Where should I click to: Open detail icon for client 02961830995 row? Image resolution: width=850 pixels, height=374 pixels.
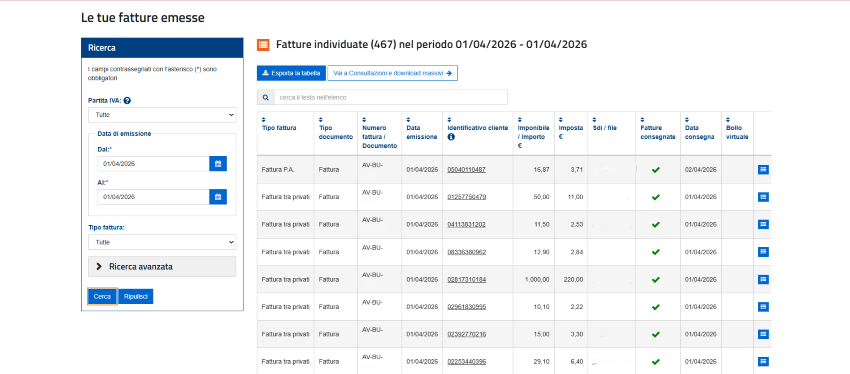(x=763, y=307)
